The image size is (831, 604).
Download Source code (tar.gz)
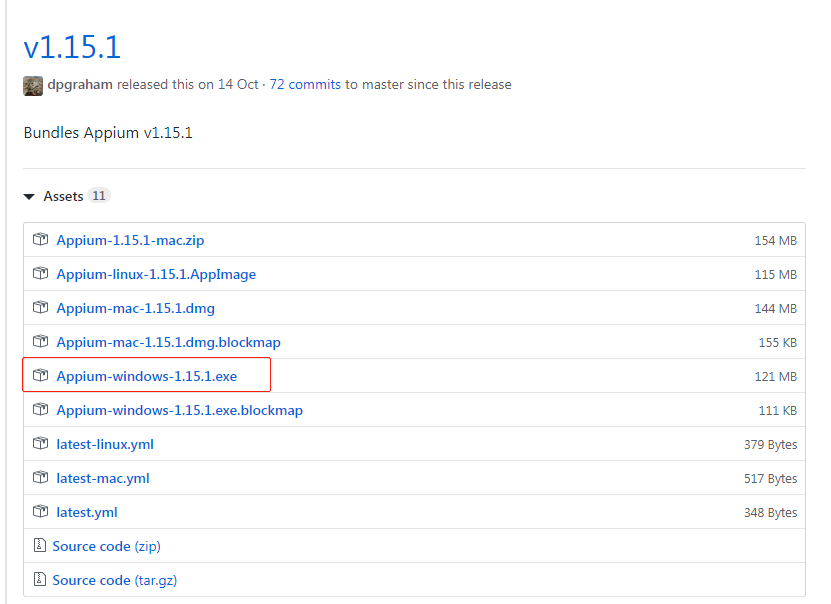click(114, 580)
